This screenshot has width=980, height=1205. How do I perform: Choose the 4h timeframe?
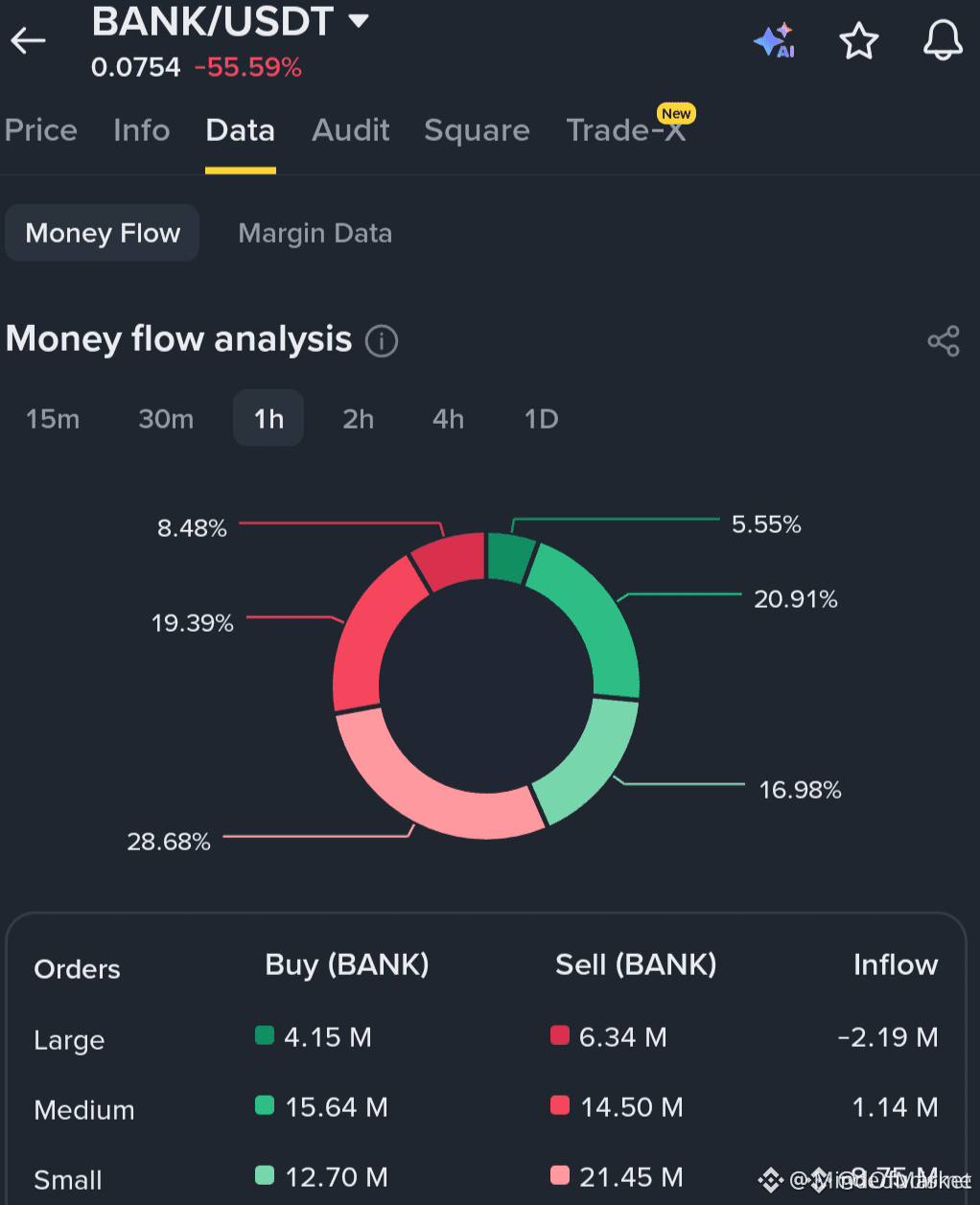click(x=448, y=419)
